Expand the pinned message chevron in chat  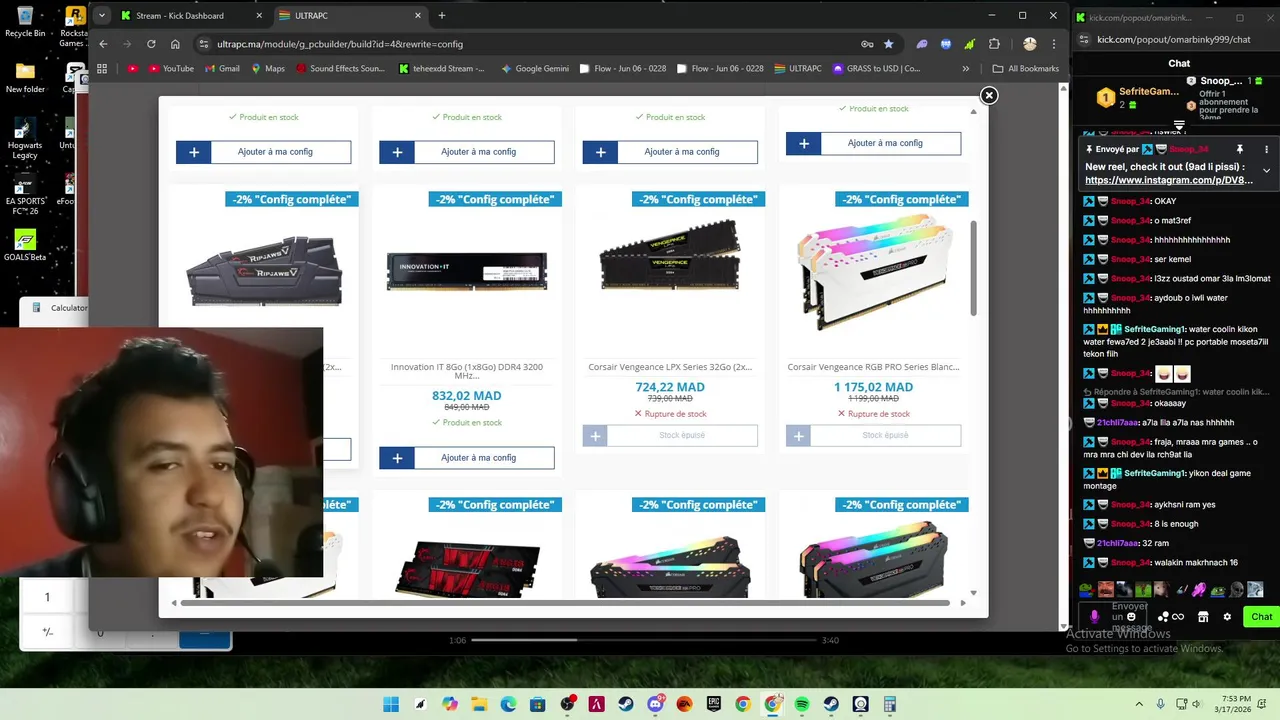(1266, 170)
